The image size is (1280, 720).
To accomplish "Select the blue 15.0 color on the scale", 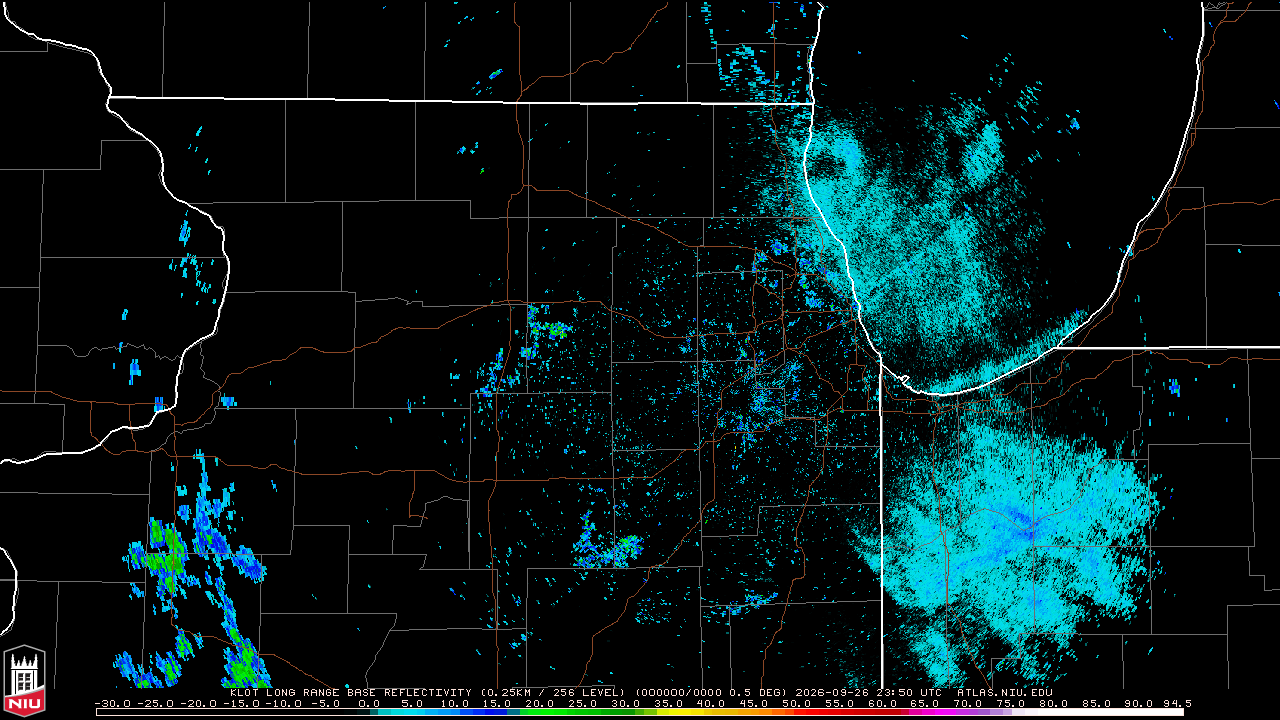I will point(497,712).
